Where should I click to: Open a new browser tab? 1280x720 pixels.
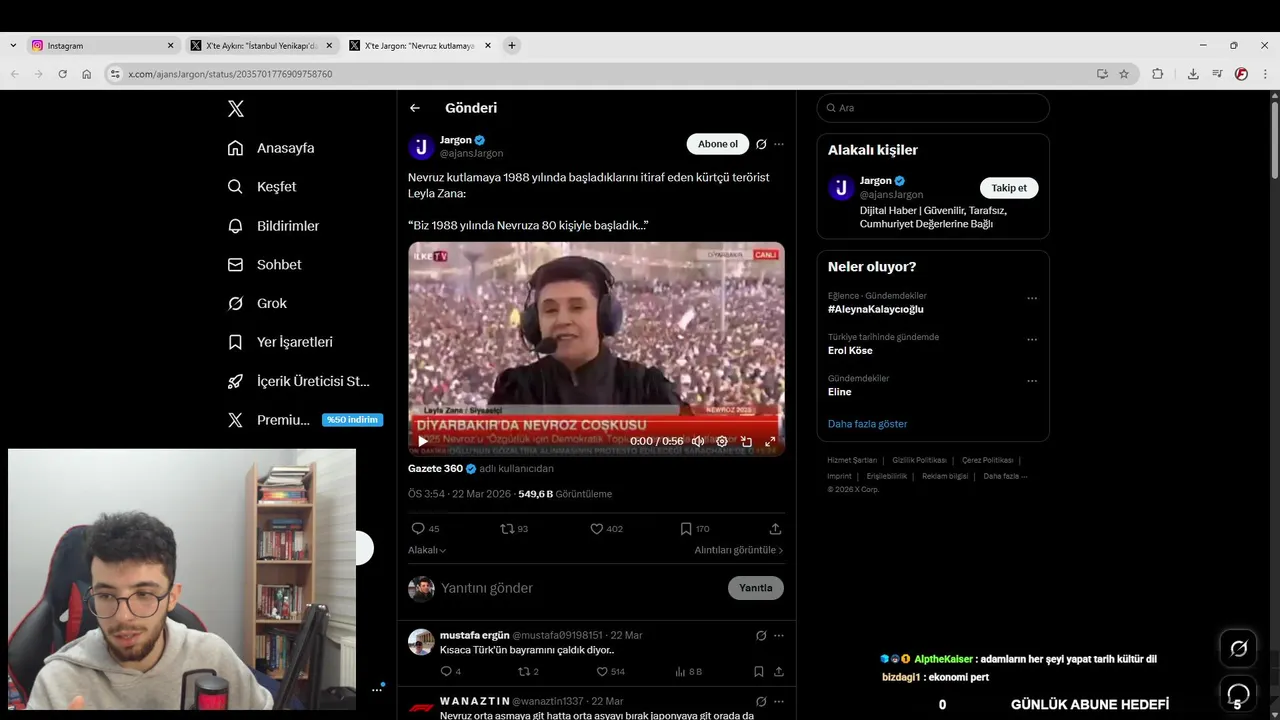click(x=512, y=46)
